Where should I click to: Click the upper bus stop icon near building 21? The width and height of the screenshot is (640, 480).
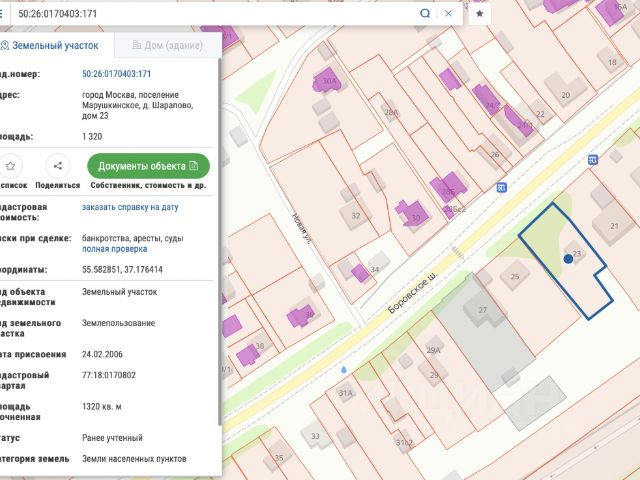(592, 159)
